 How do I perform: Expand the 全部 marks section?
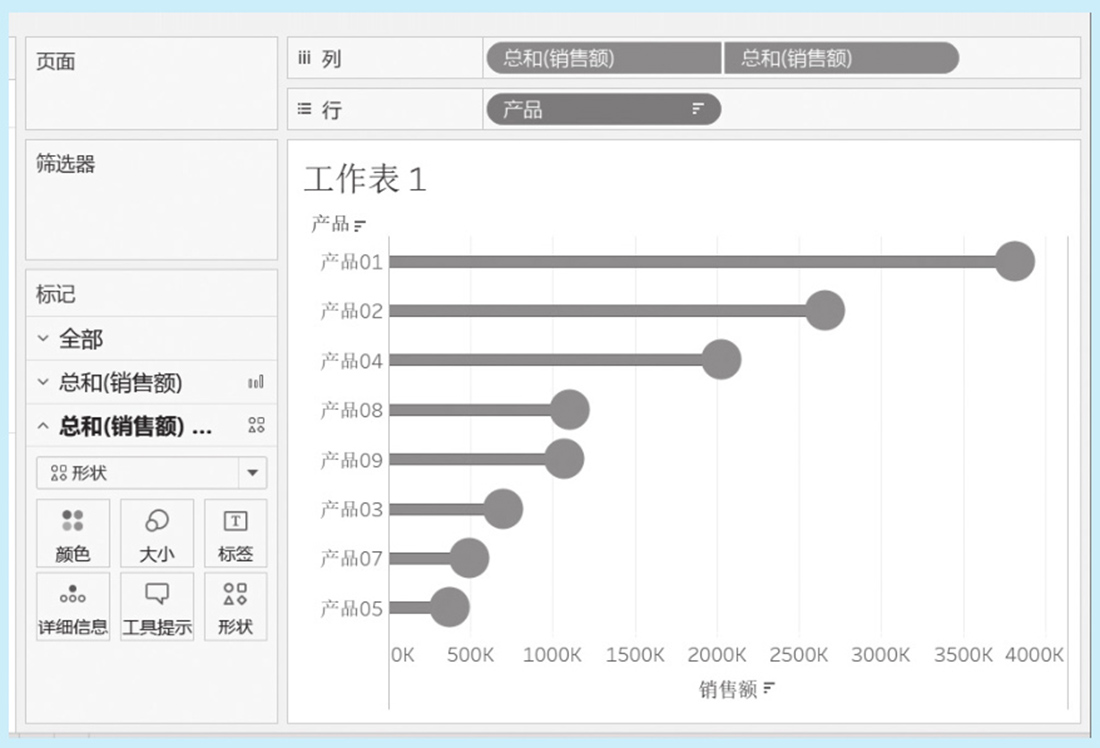(43, 339)
